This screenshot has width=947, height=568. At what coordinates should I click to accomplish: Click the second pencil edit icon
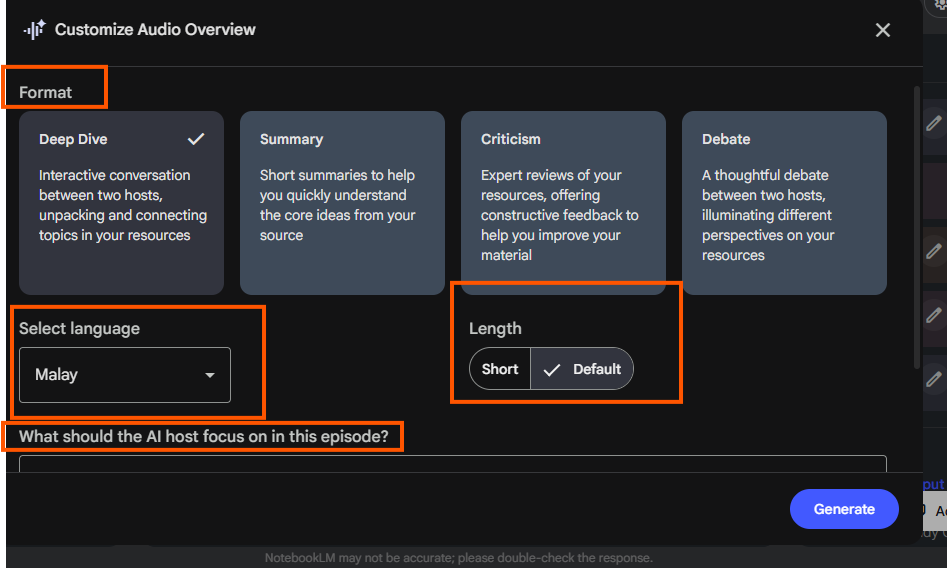point(933,249)
